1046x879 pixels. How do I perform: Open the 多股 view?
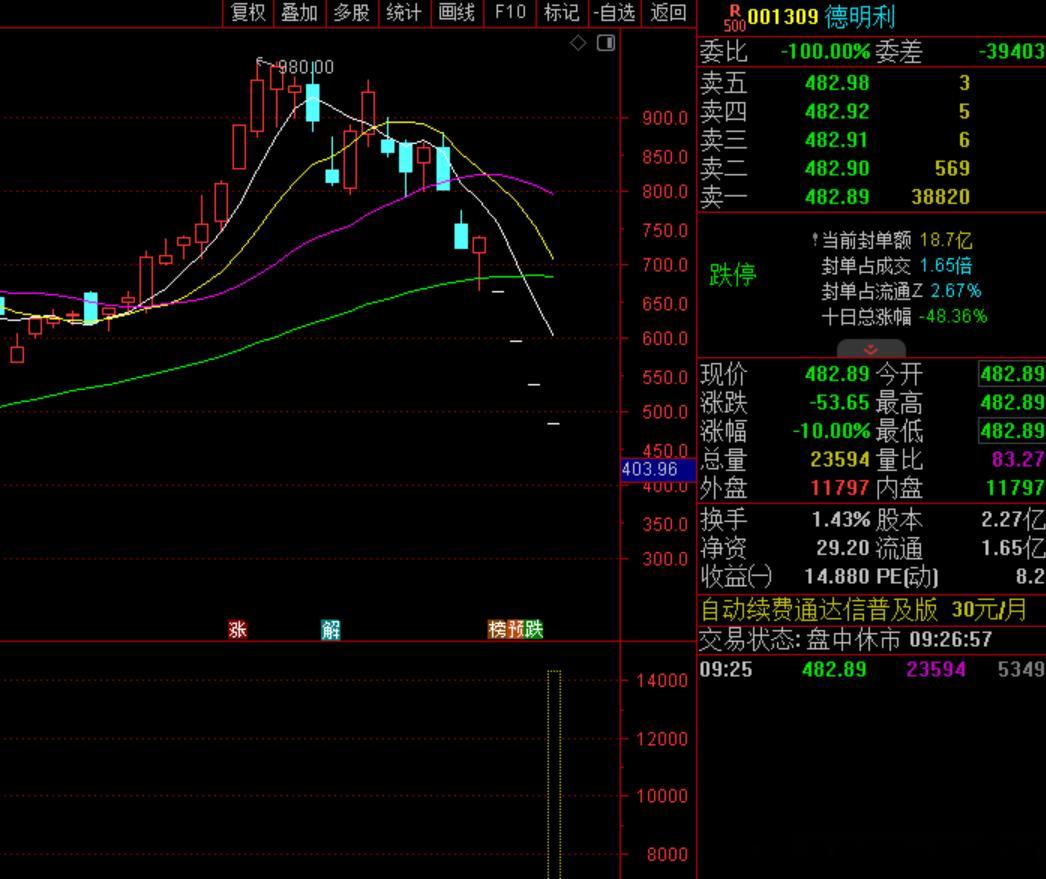[352, 13]
